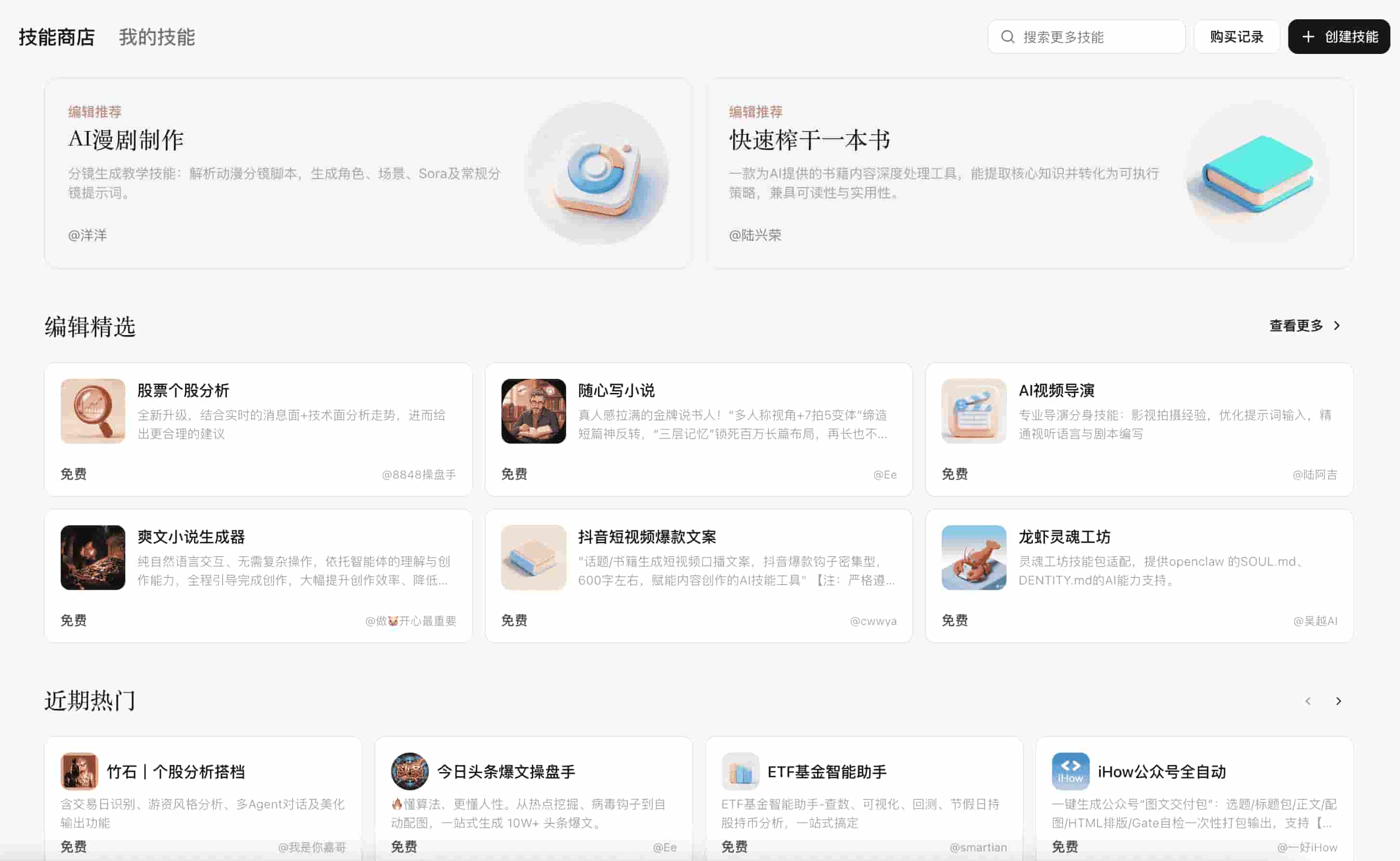The image size is (1400, 861).
Task: Open 购买记录 purchase history
Action: [x=1236, y=37]
